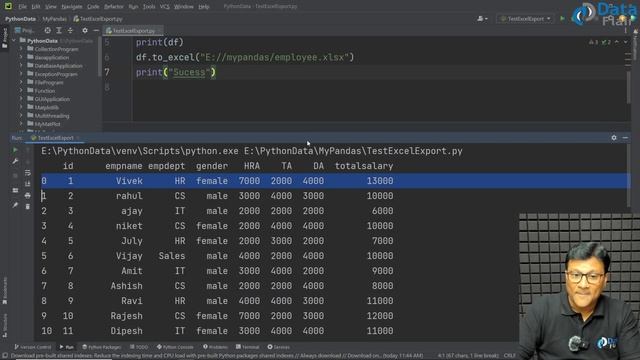Click the MyPandas breadcrumb in navigation bar
This screenshot has width=640, height=360.
[x=54, y=19]
